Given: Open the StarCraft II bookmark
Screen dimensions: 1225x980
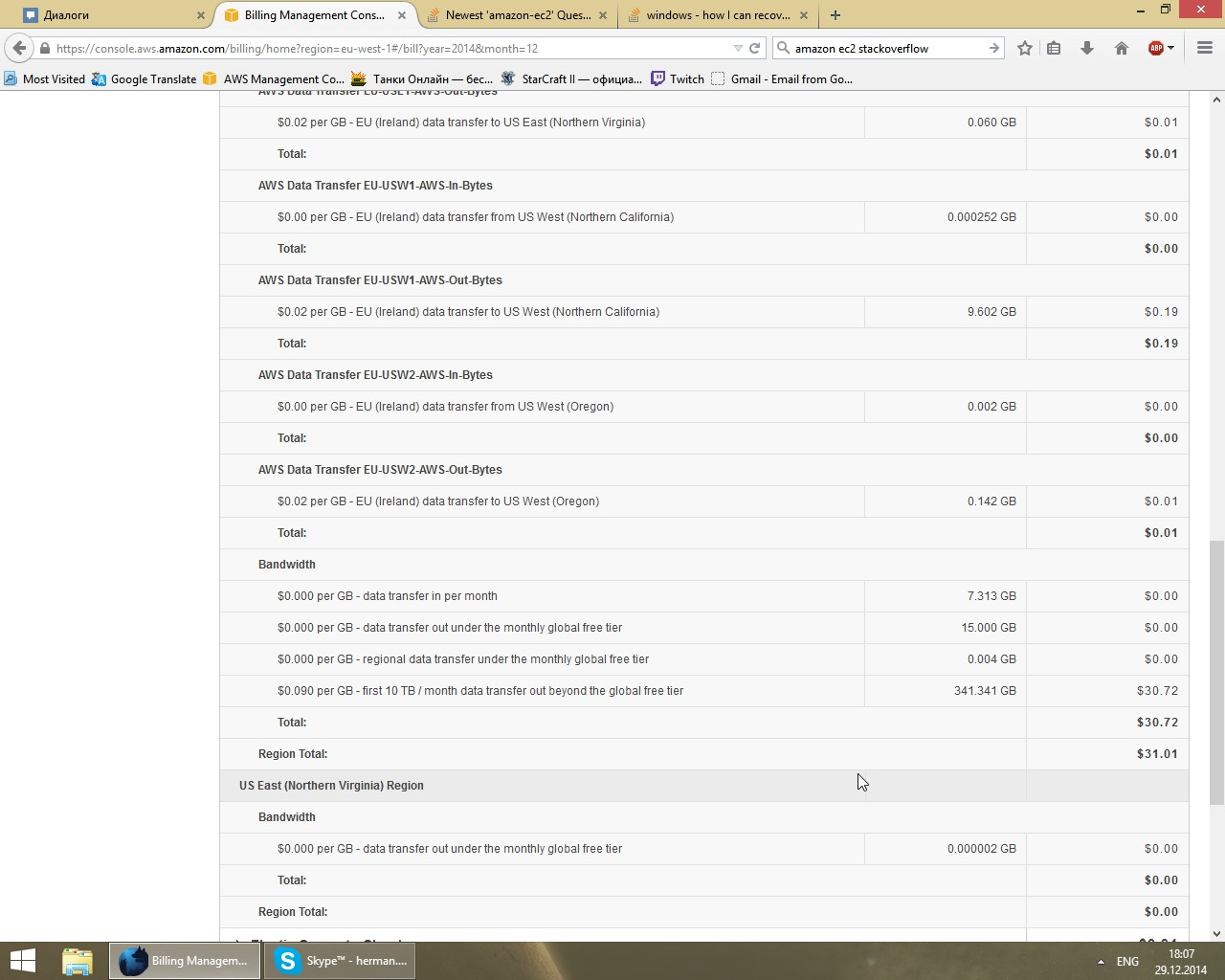Looking at the screenshot, I should (571, 79).
